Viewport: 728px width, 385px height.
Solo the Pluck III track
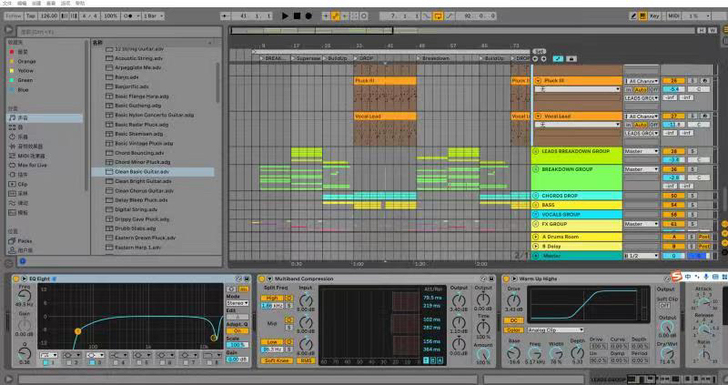click(692, 81)
